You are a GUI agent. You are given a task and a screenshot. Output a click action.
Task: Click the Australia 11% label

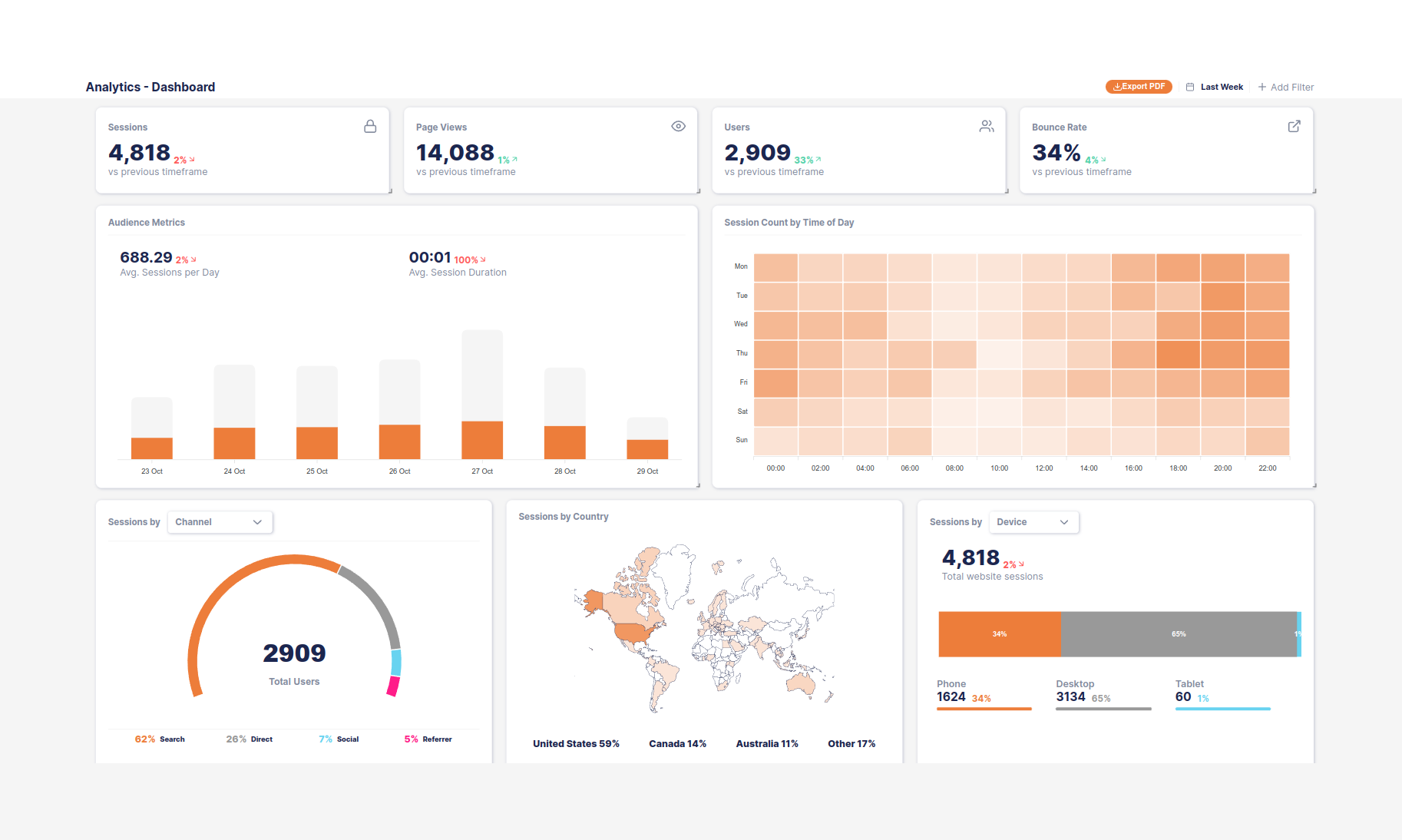point(767,744)
